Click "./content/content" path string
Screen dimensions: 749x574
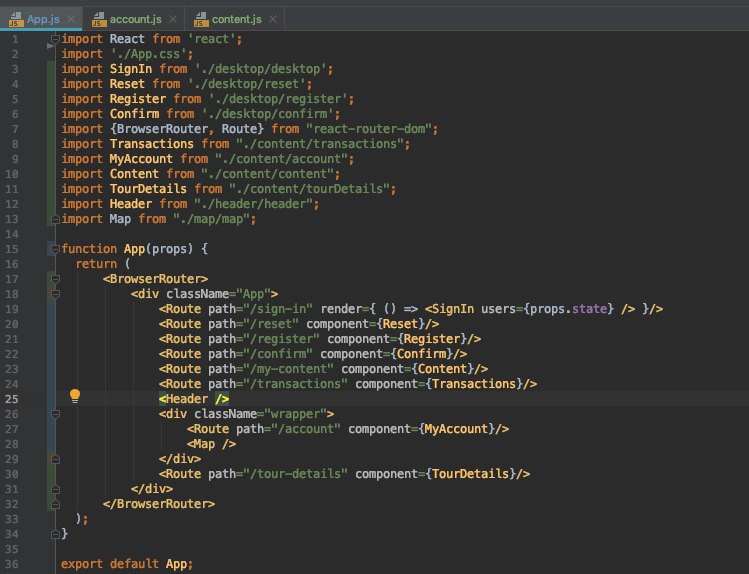tap(268, 174)
